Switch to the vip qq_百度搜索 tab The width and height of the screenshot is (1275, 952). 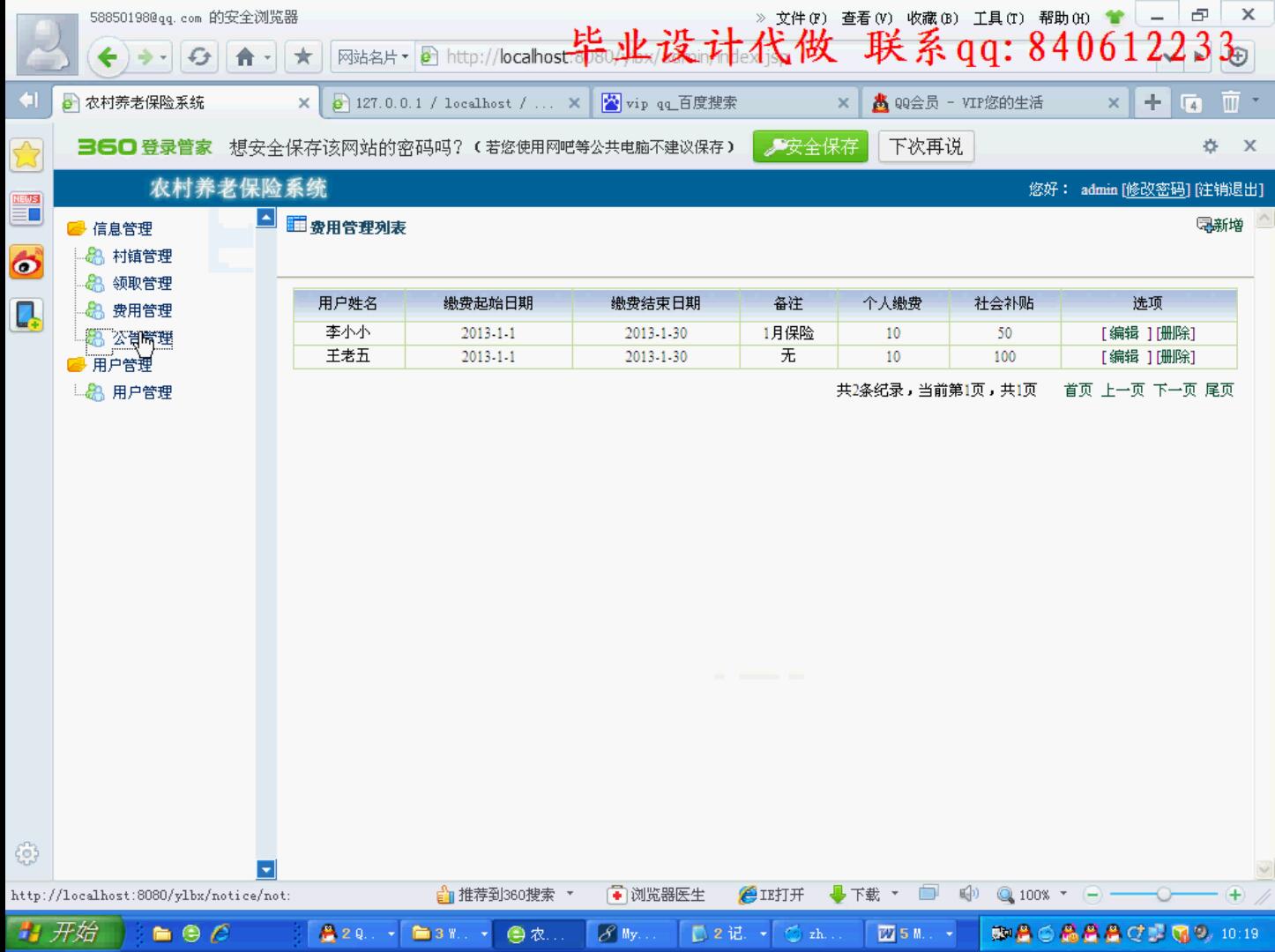725,102
